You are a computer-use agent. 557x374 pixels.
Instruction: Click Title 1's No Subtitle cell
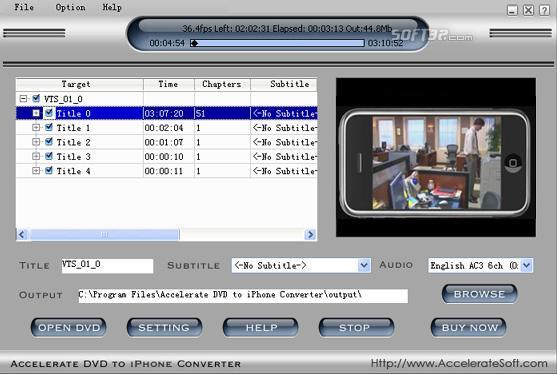[284, 128]
